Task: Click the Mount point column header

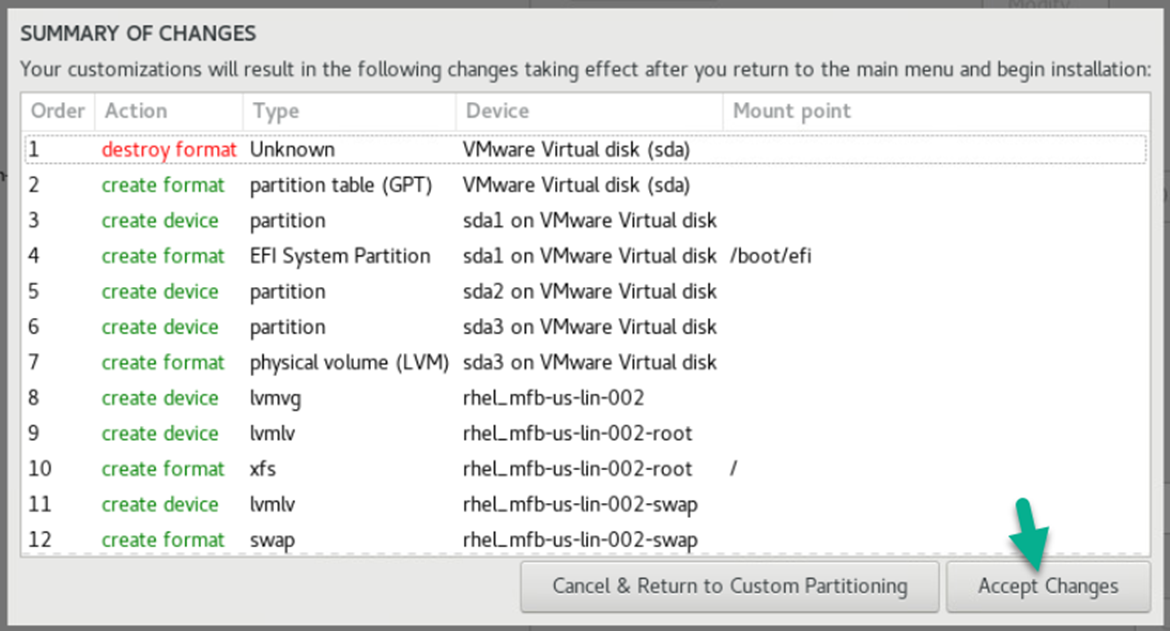Action: point(936,111)
